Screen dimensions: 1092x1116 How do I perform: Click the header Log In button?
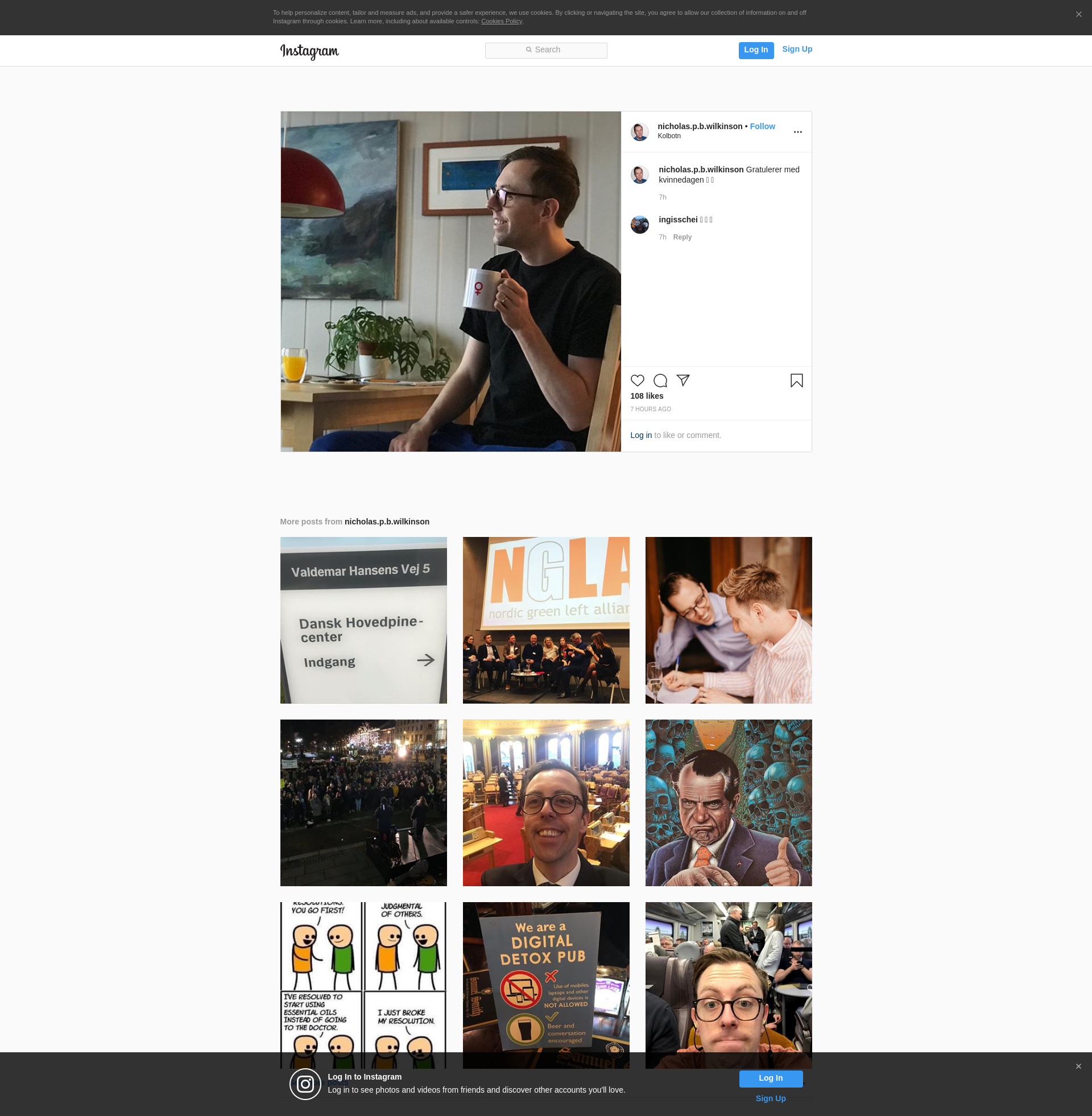click(x=755, y=50)
